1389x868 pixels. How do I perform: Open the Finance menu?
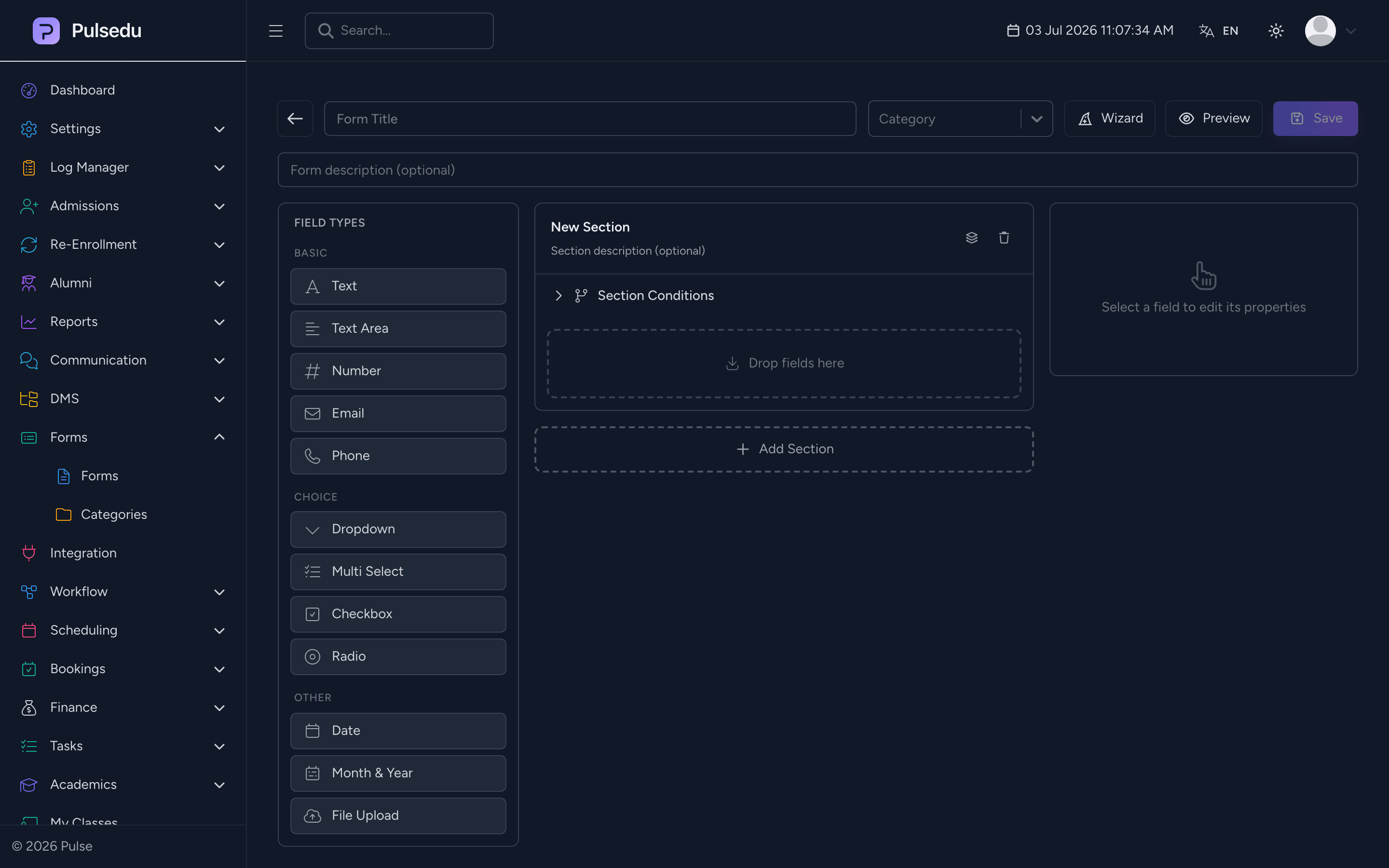(123, 707)
